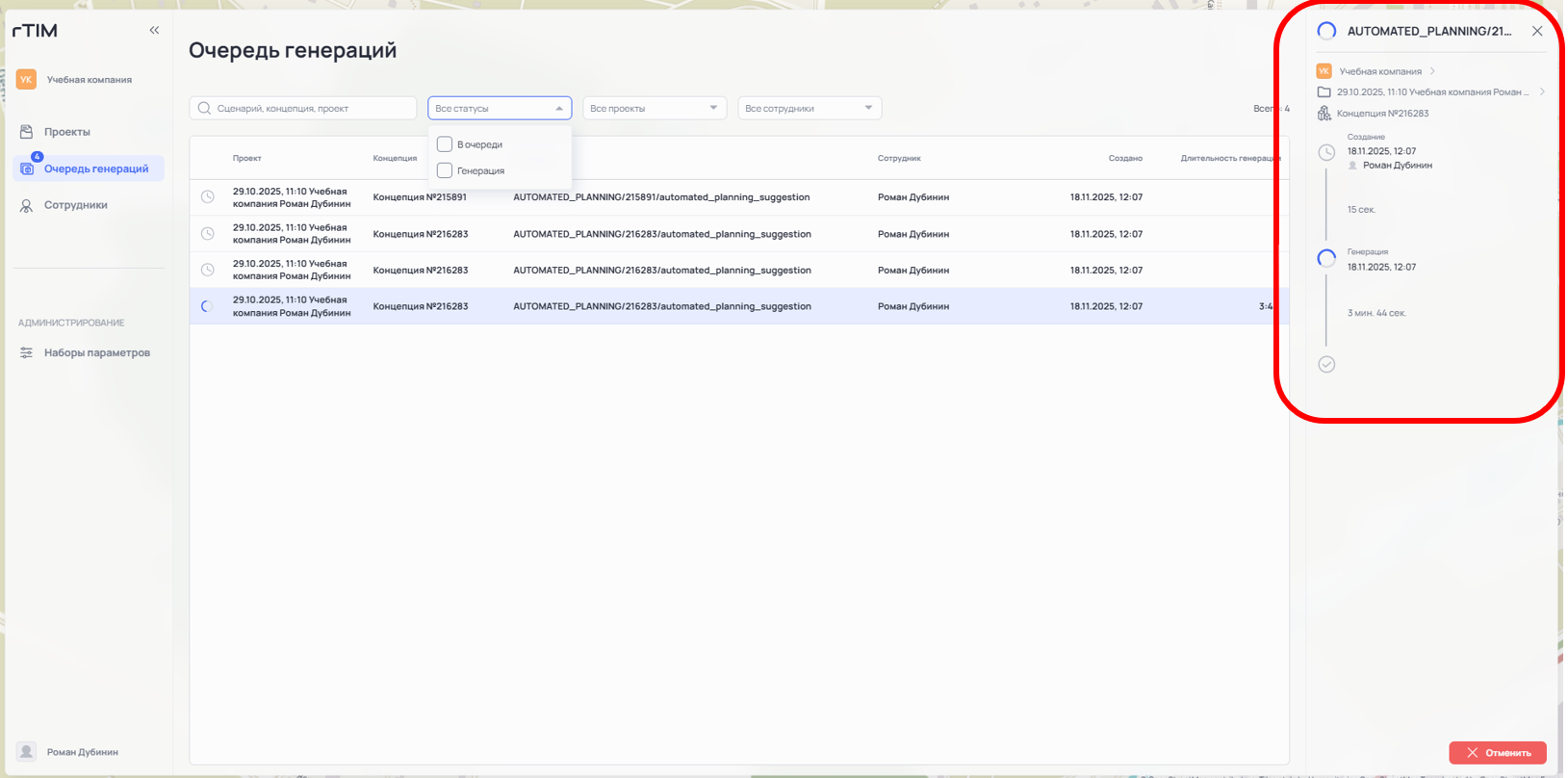The image size is (1568, 778).
Task: Check the 'В очереди' status checkbox
Action: (x=445, y=144)
